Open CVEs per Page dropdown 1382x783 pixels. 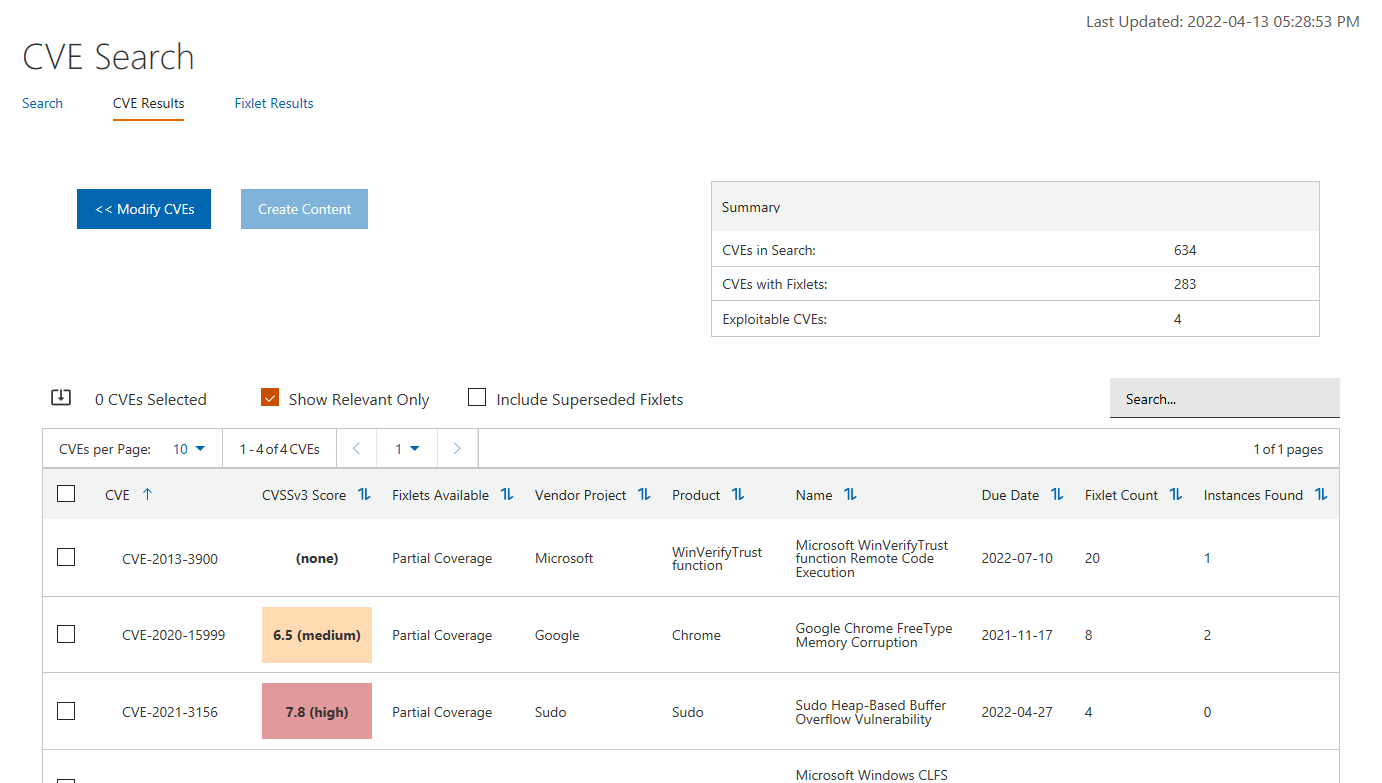(188, 449)
